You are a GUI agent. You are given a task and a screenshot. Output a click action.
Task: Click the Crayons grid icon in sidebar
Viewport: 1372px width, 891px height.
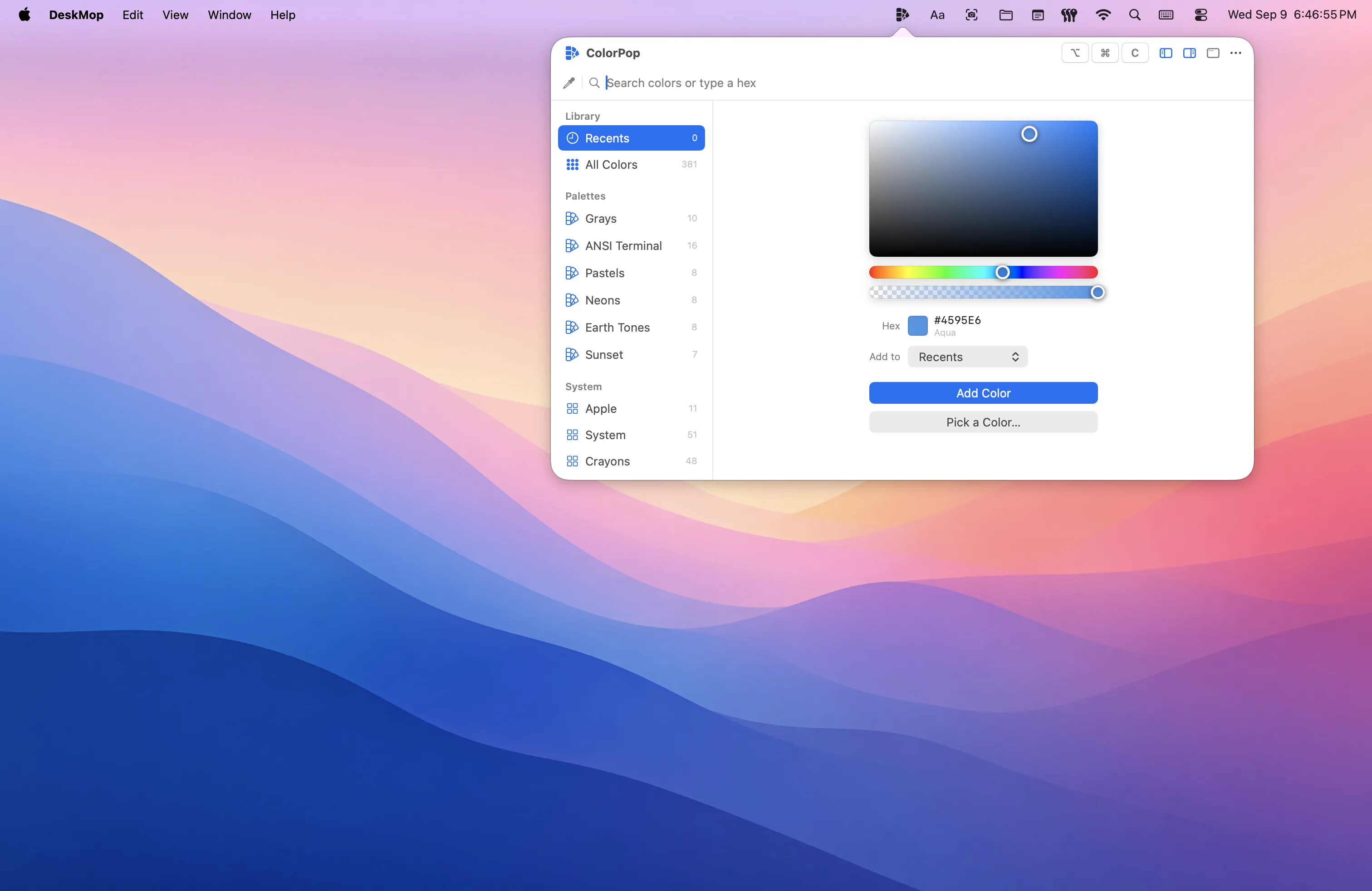573,461
